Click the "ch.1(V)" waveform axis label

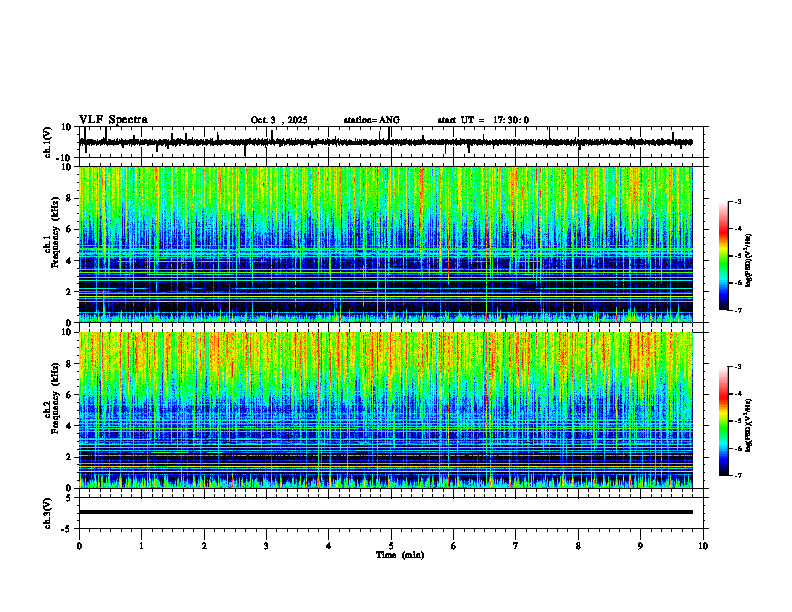click(48, 142)
